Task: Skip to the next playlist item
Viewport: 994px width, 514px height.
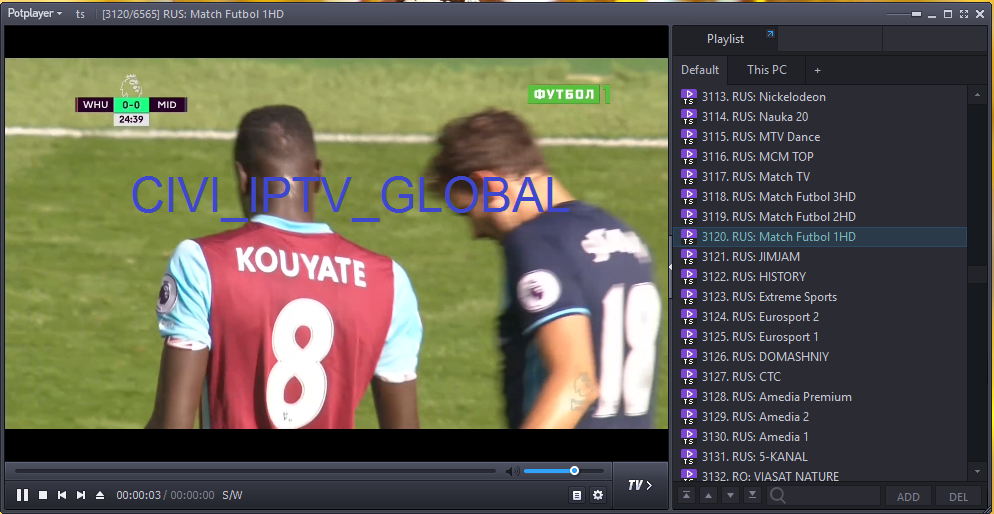Action: [81, 495]
